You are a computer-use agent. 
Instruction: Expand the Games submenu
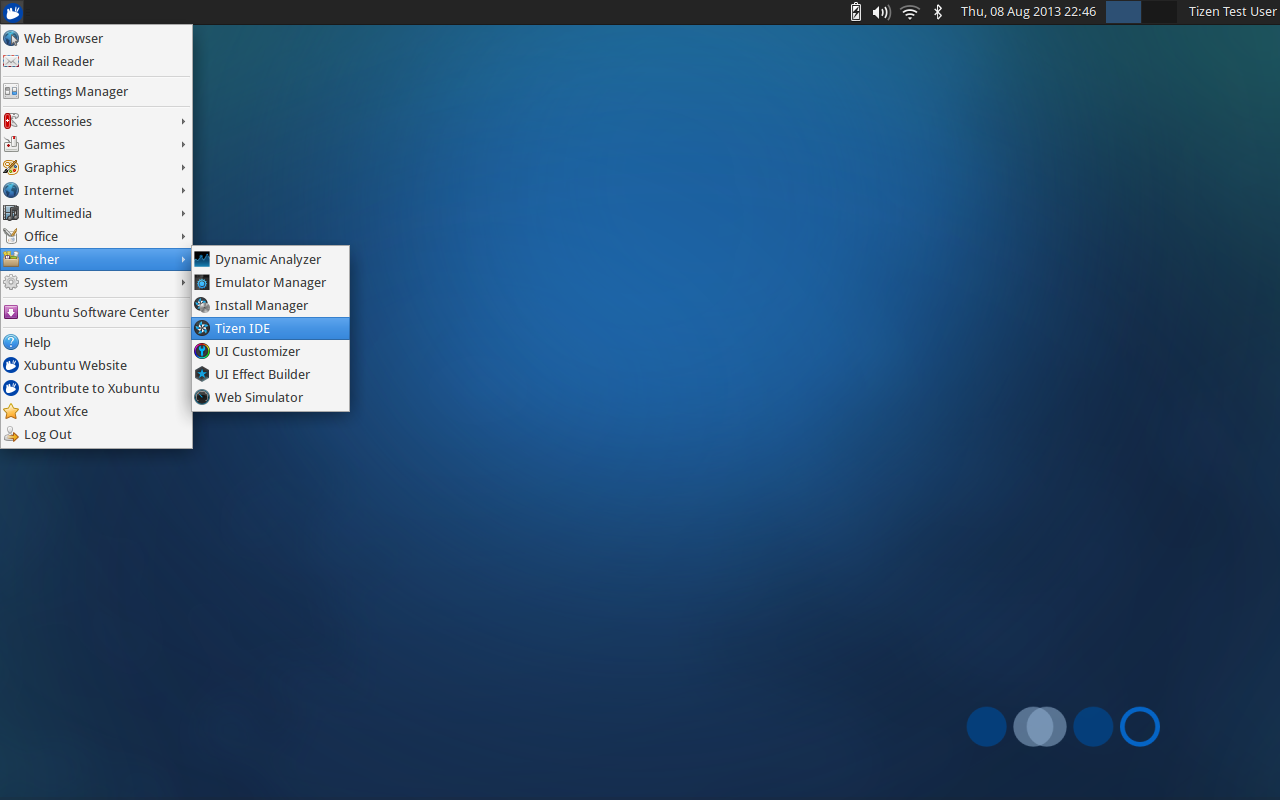point(96,144)
